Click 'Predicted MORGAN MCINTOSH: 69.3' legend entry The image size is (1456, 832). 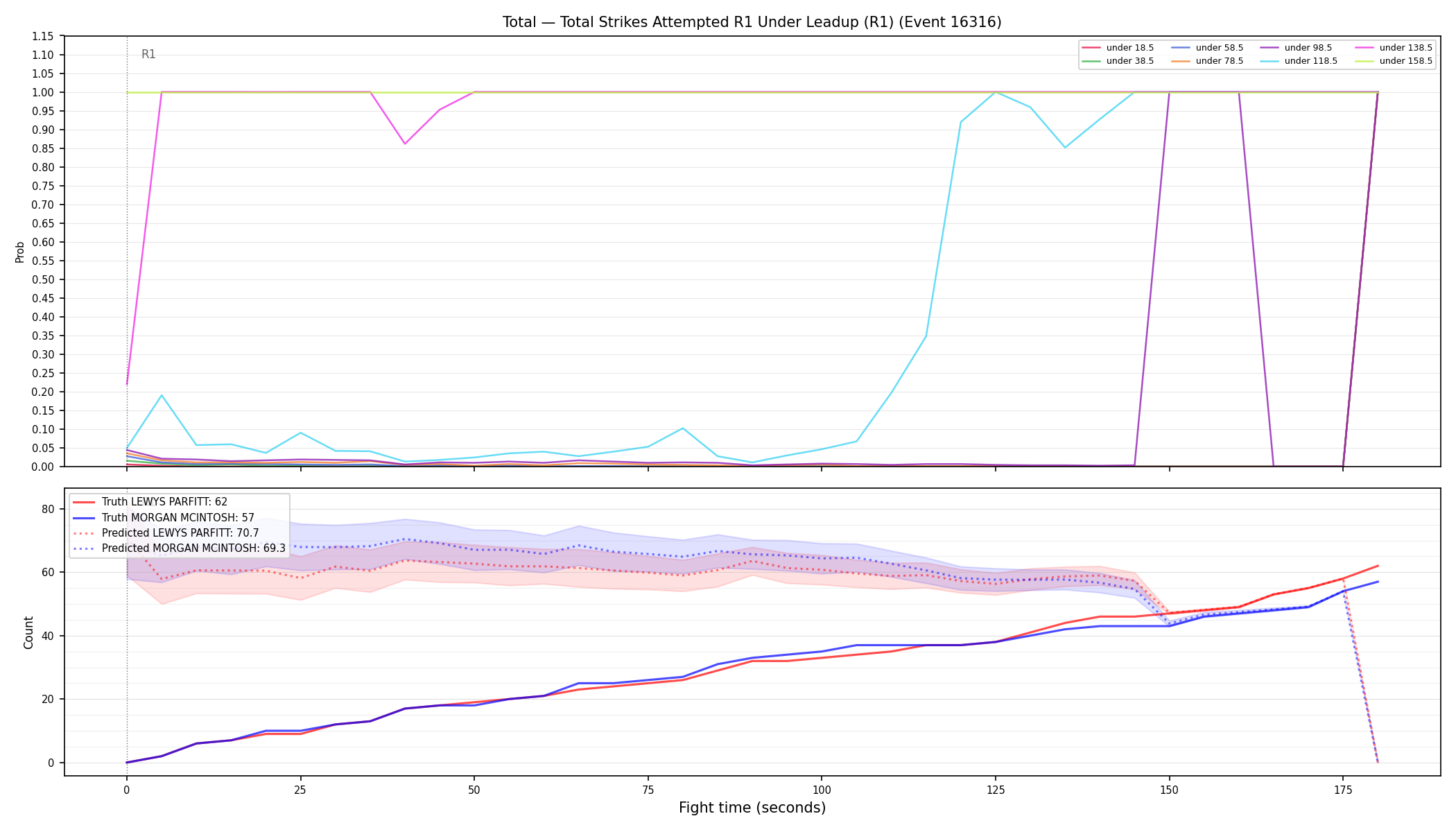(x=179, y=548)
